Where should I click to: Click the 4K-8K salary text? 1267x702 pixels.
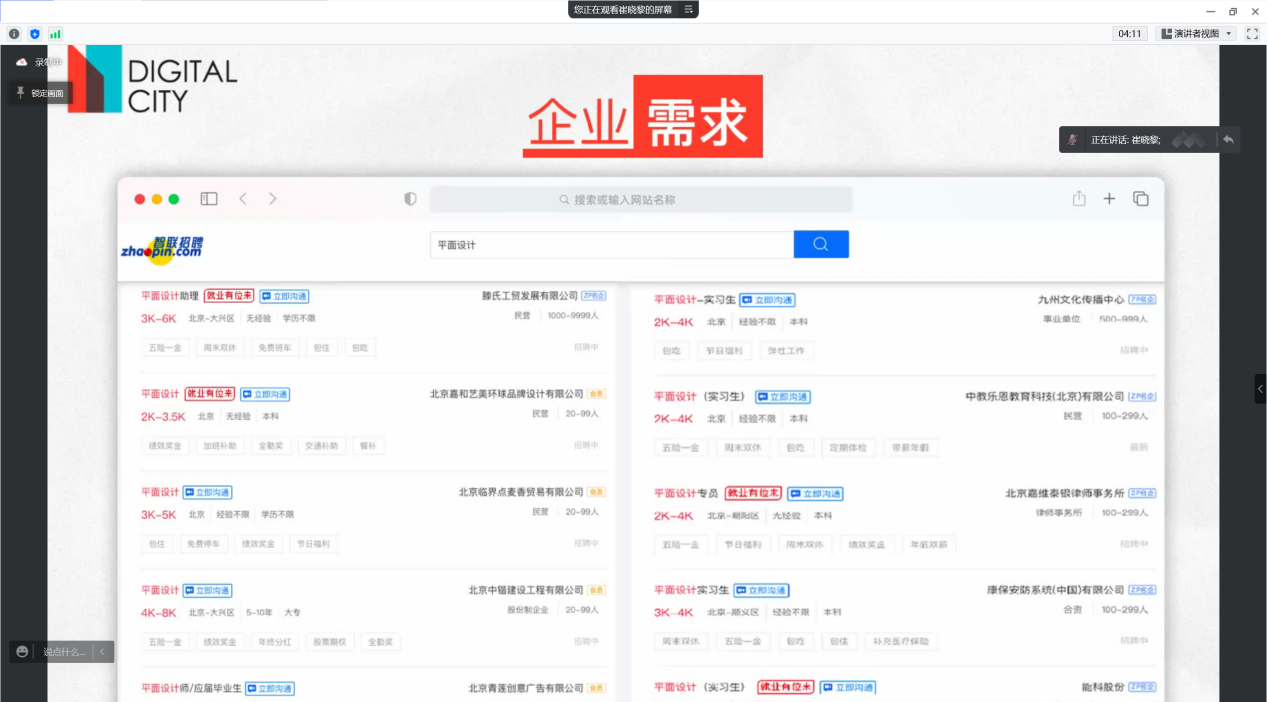[x=158, y=613]
